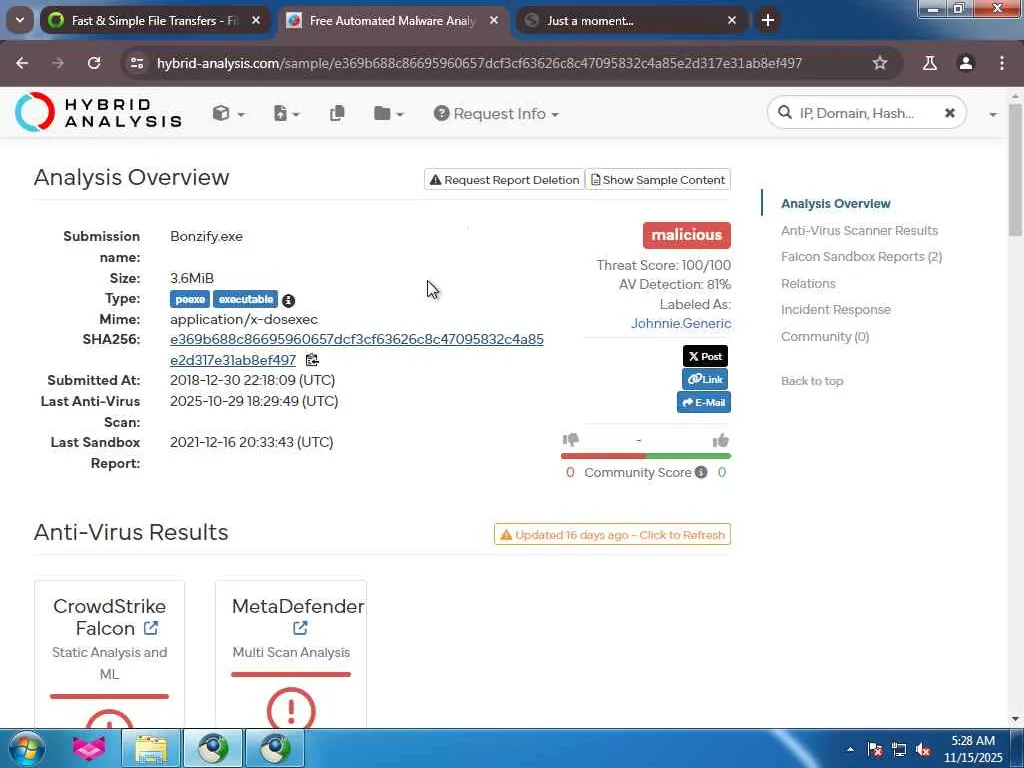
Task: Click Back to top link
Action: pos(812,381)
